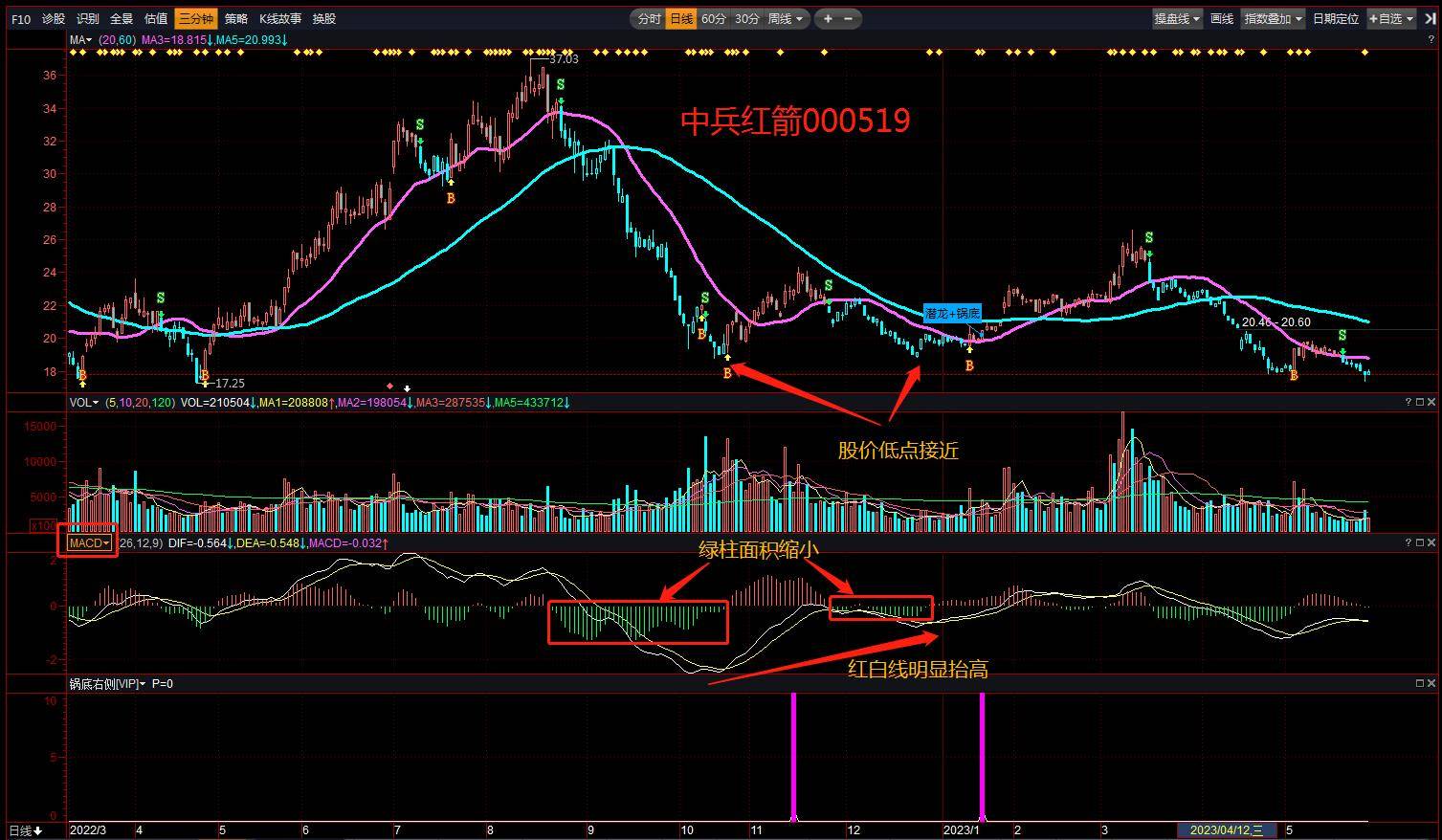
Task: Click the zoom out minus button
Action: (850, 18)
